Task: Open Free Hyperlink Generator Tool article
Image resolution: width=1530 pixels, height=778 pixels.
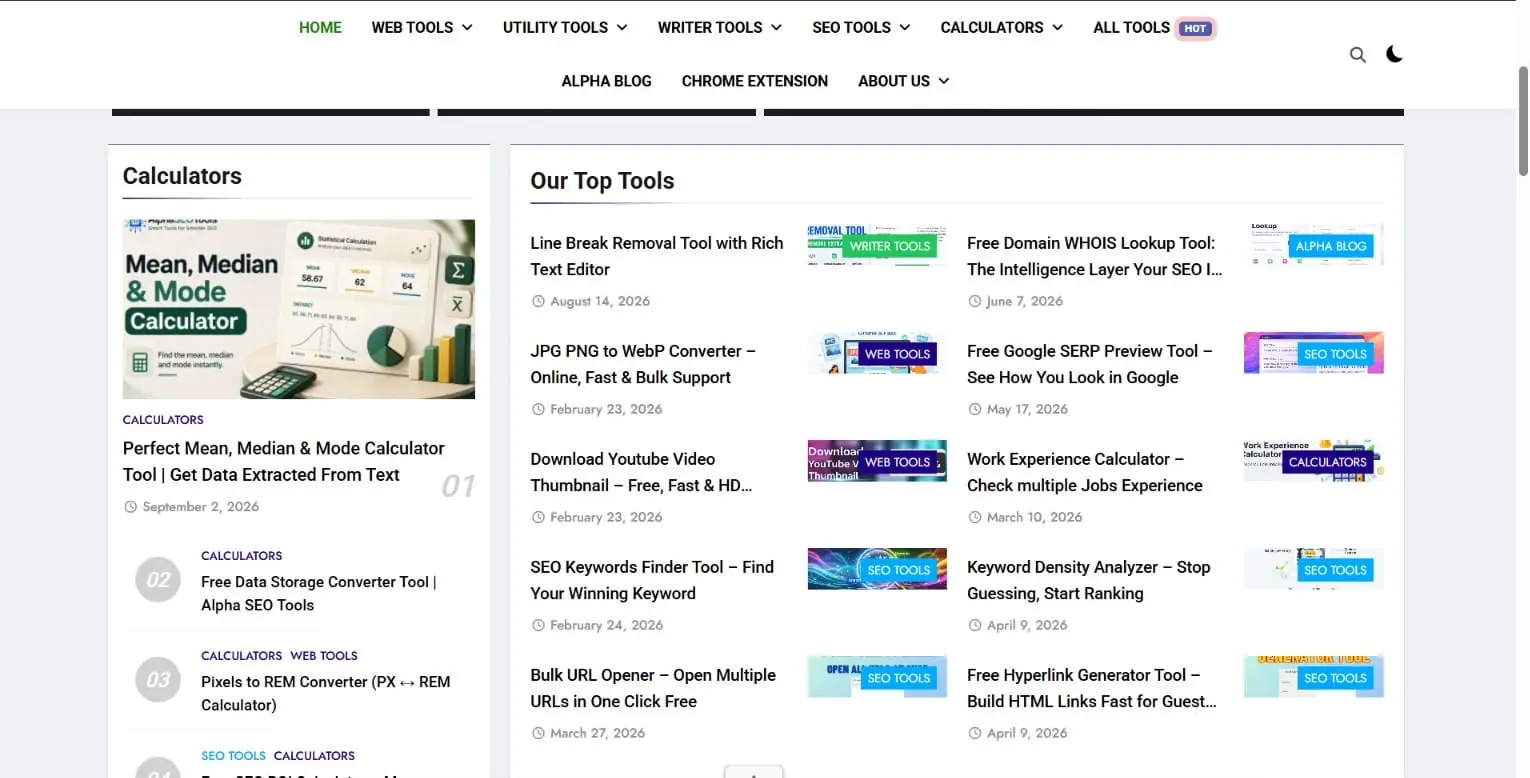Action: [1092, 688]
